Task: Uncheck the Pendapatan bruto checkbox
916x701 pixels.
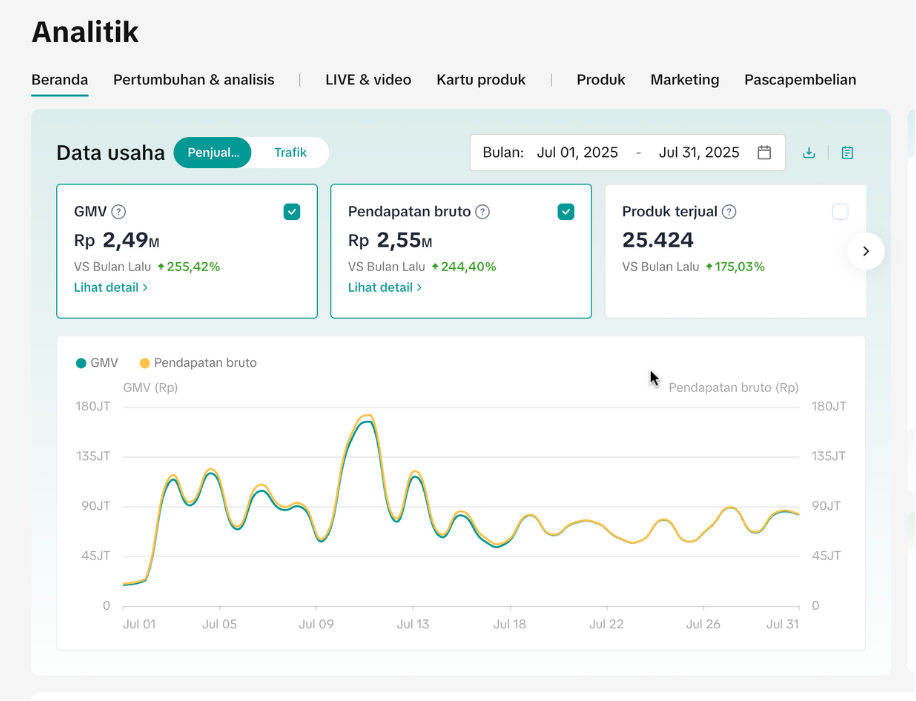Action: click(x=566, y=211)
